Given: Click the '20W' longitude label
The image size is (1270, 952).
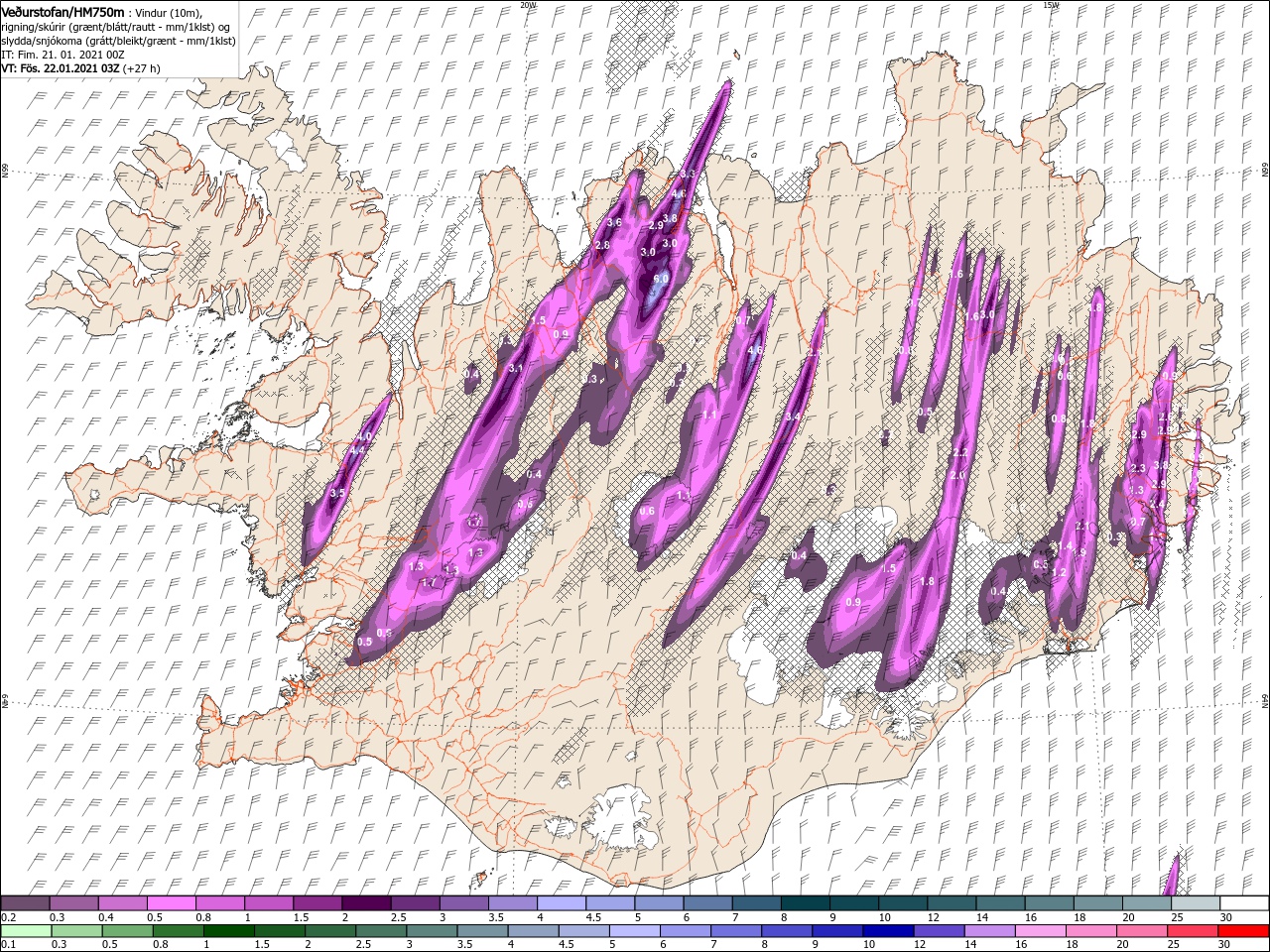Looking at the screenshot, I should coord(529,5).
